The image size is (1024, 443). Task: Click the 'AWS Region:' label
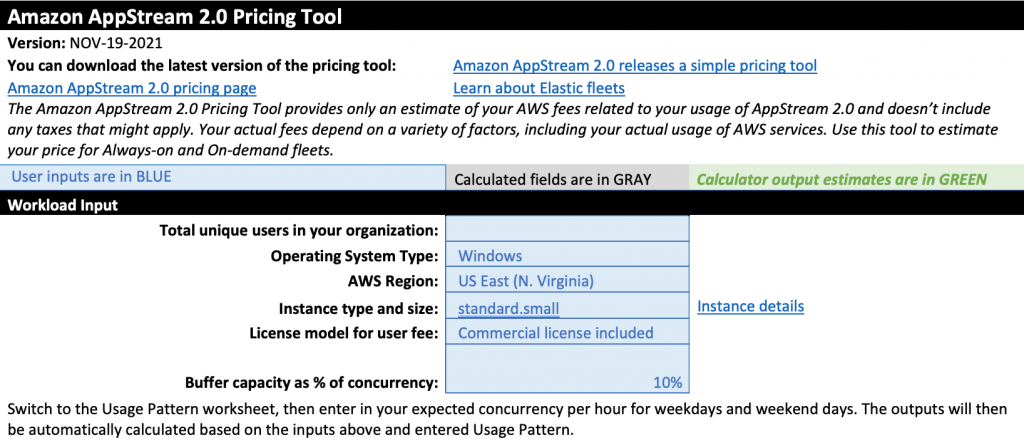(x=393, y=282)
